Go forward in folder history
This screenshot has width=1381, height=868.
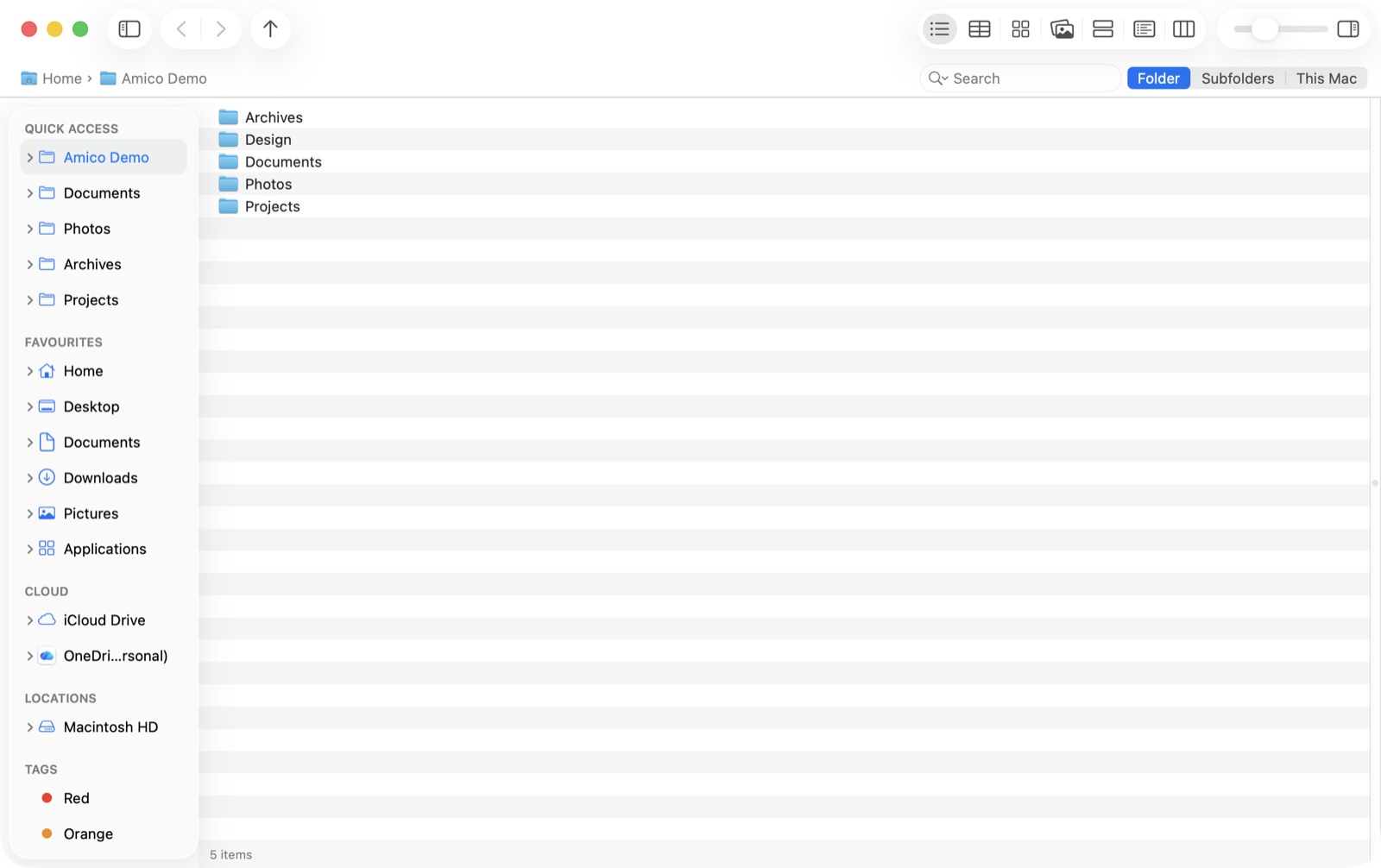[x=221, y=28]
